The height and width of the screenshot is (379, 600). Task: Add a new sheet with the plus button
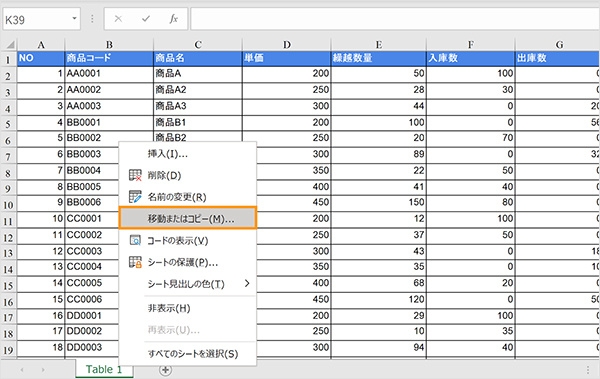click(165, 370)
